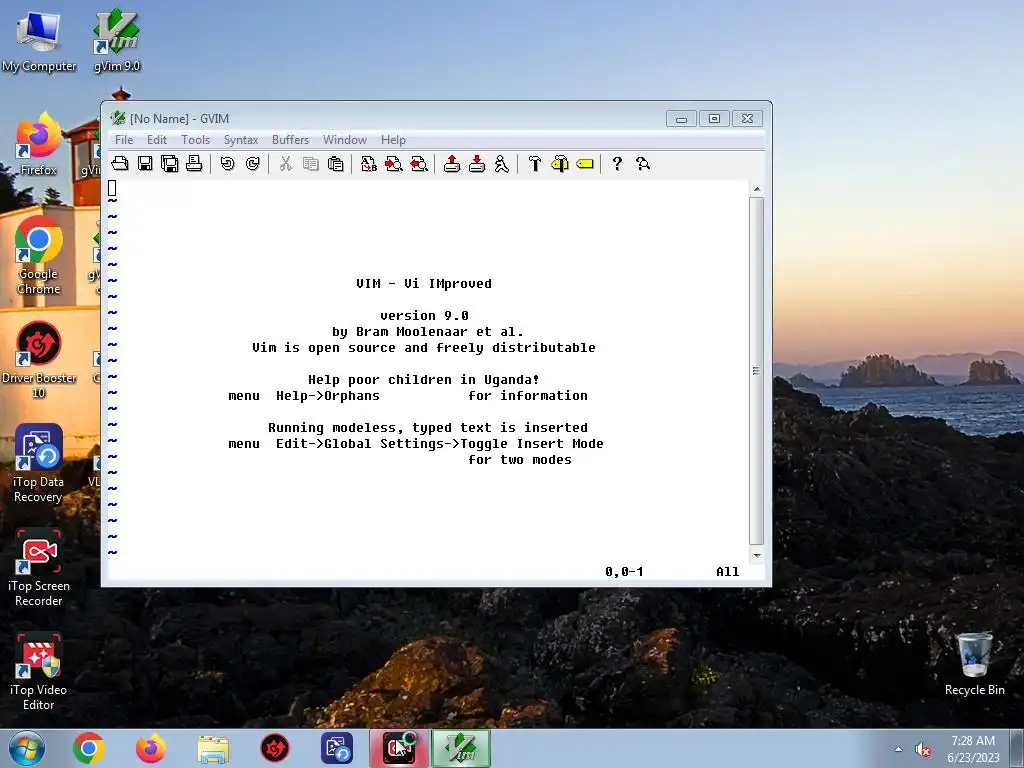1024x768 pixels.
Task: Click the Save all files icon
Action: coord(170,163)
